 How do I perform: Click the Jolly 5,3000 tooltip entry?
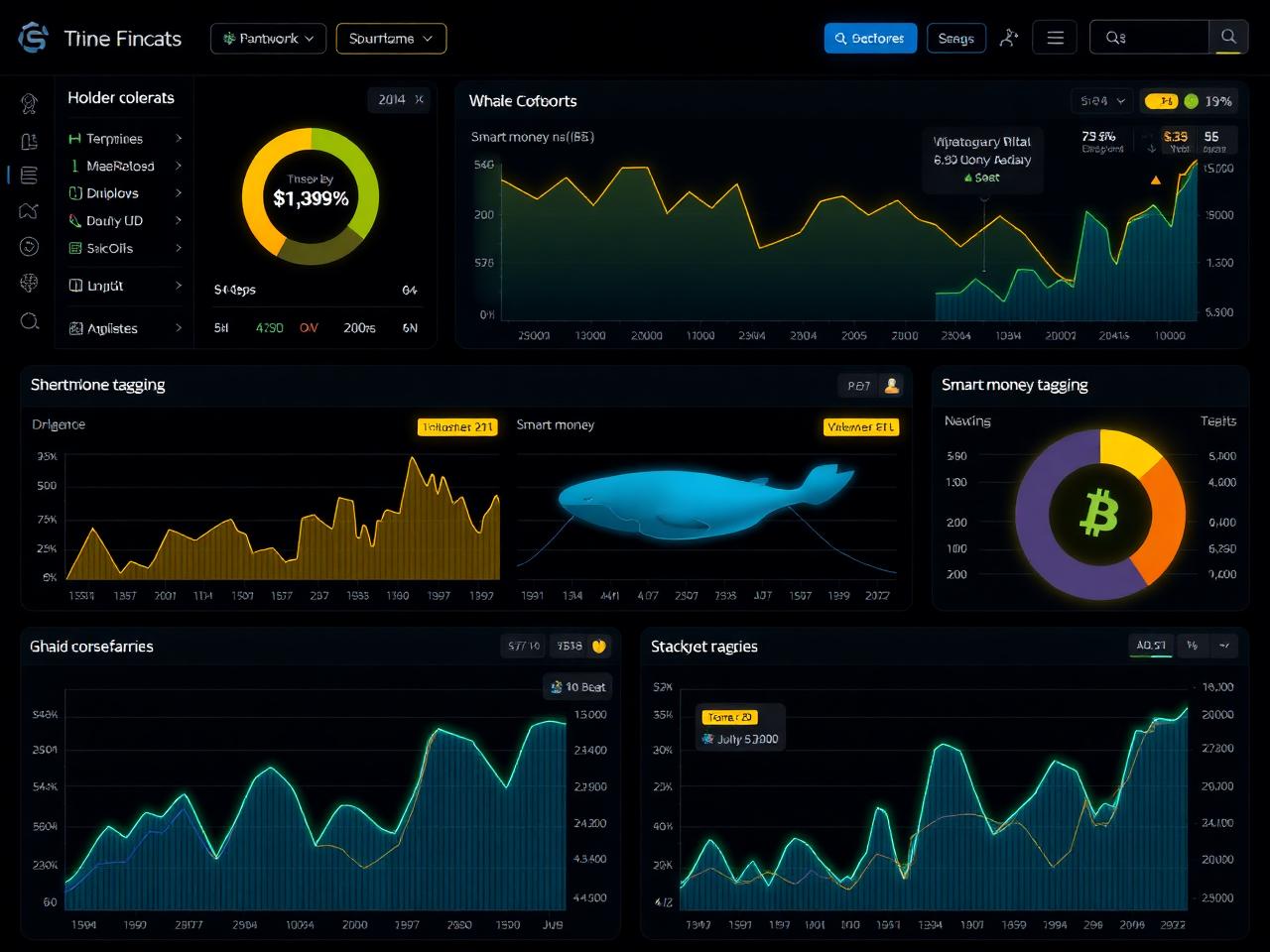pos(740,739)
